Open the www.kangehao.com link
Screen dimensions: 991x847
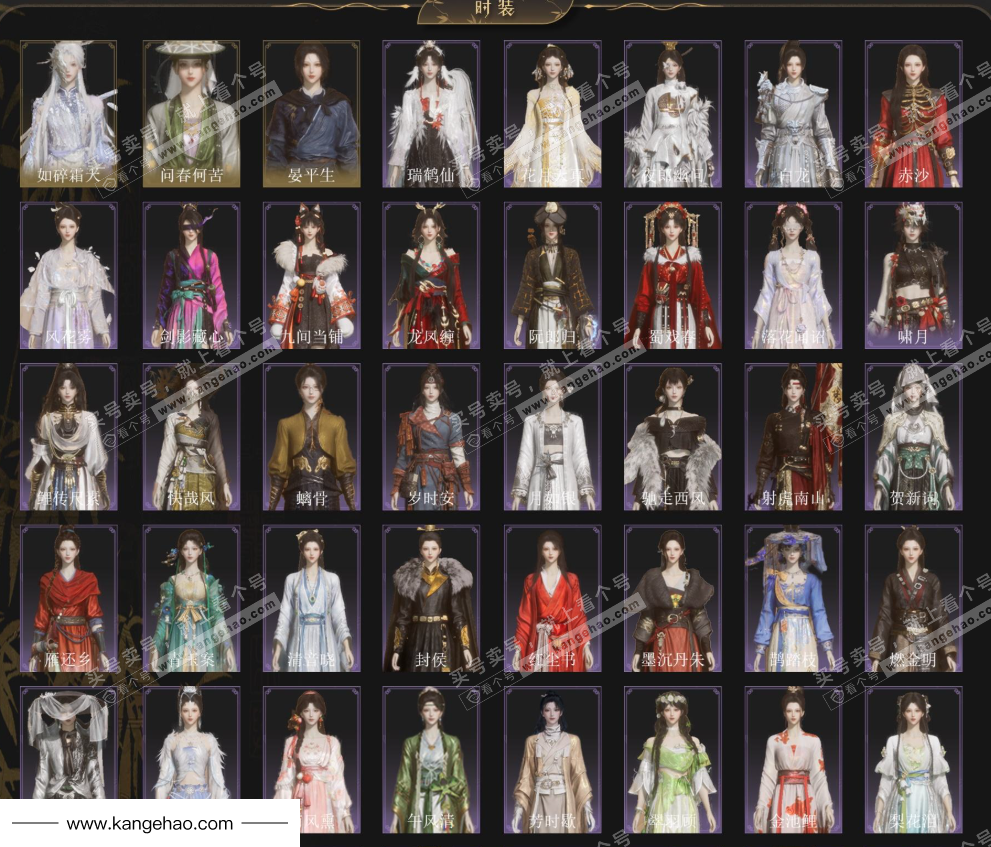[149, 824]
